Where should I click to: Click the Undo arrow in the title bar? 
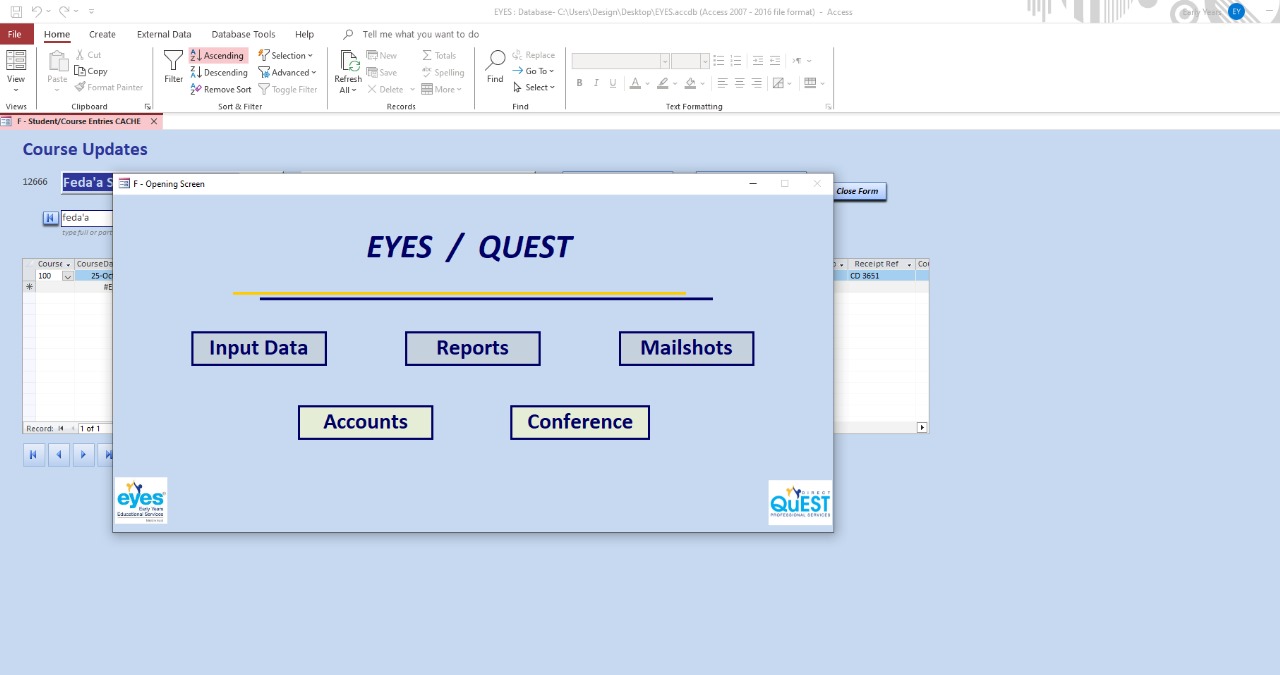pos(37,11)
